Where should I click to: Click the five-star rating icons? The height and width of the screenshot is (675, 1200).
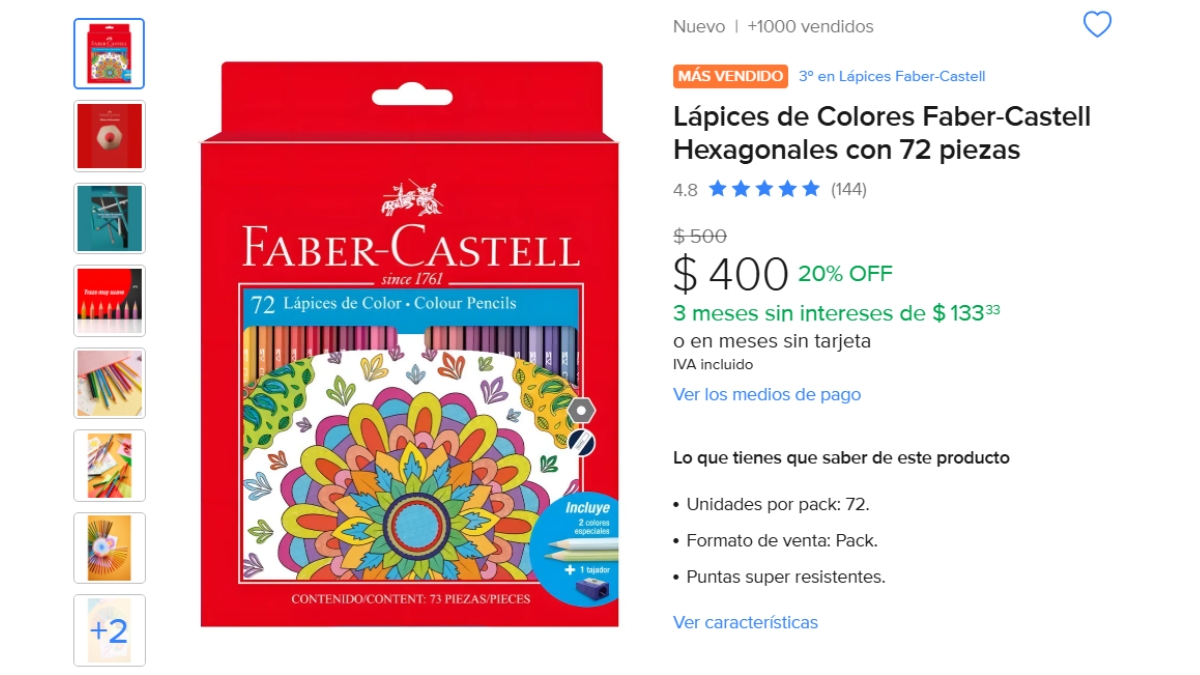click(x=764, y=189)
